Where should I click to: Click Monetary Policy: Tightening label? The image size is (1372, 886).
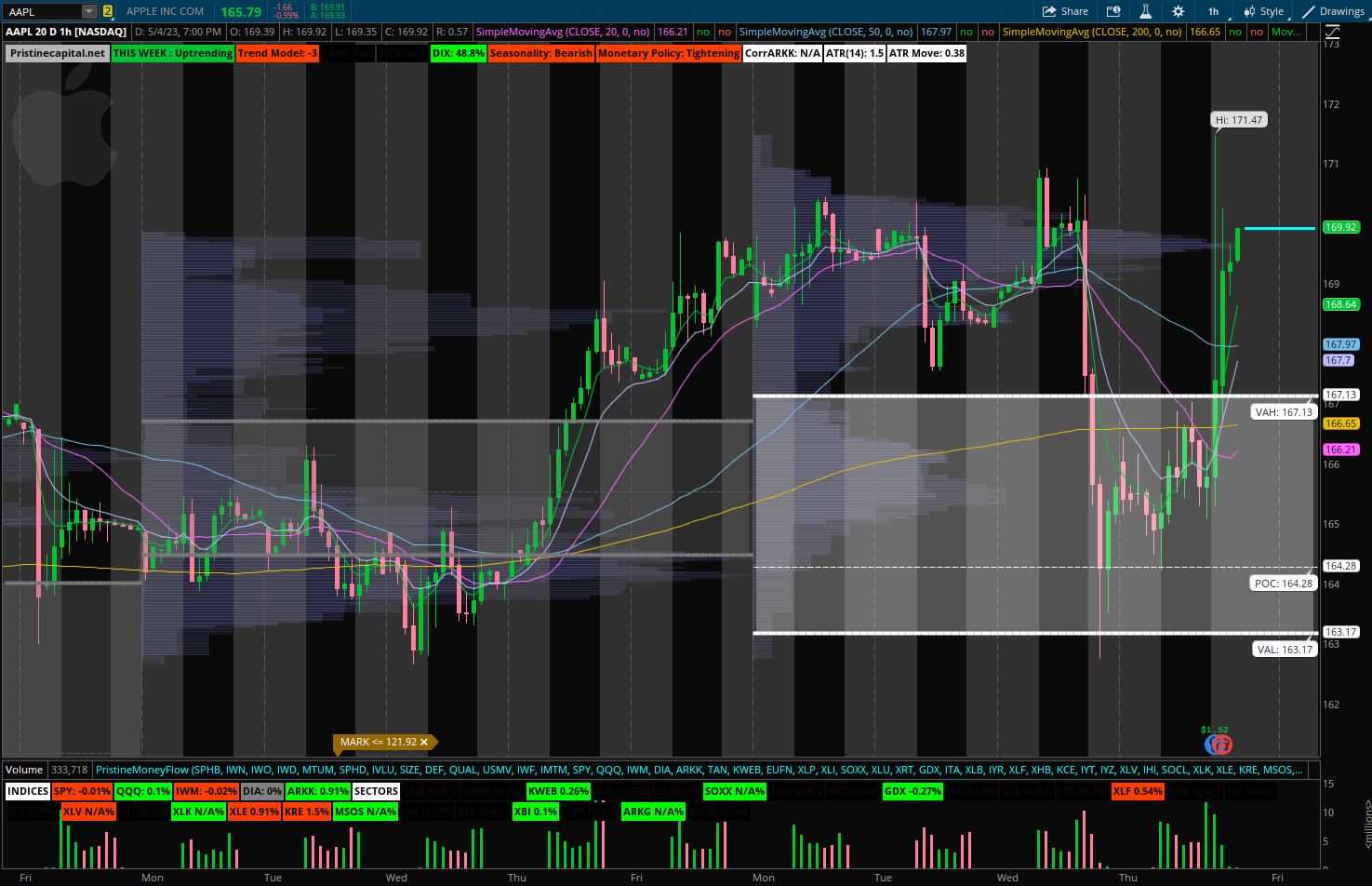669,53
